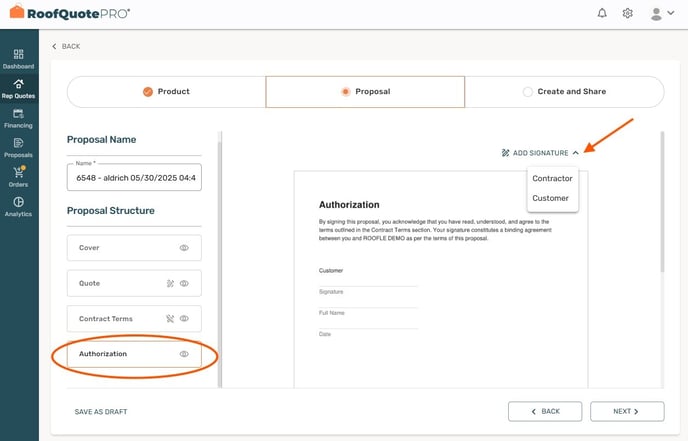Switch to the Proposal step
688x441 pixels.
coord(365,91)
